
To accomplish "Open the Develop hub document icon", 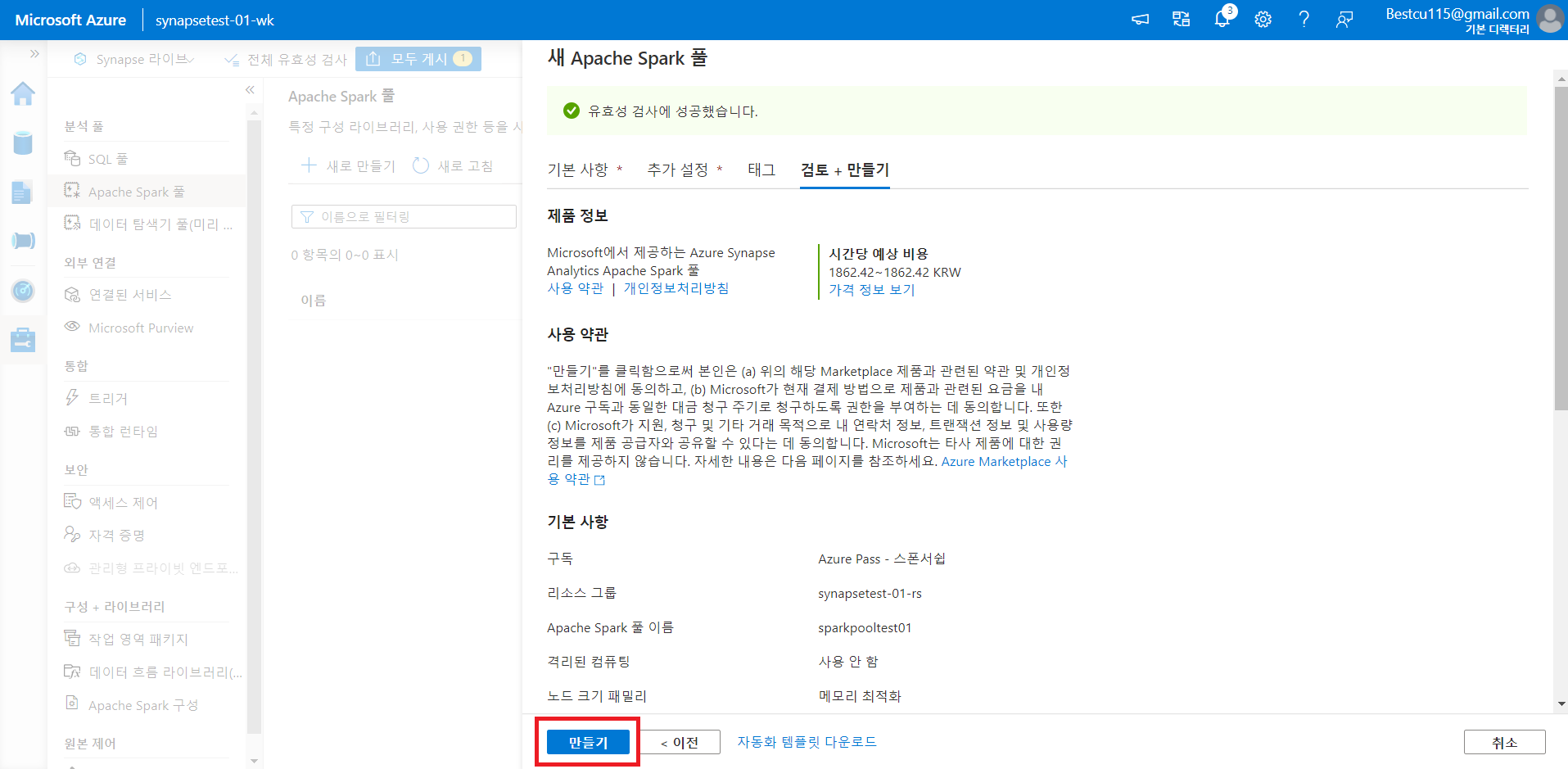I will tap(22, 192).
